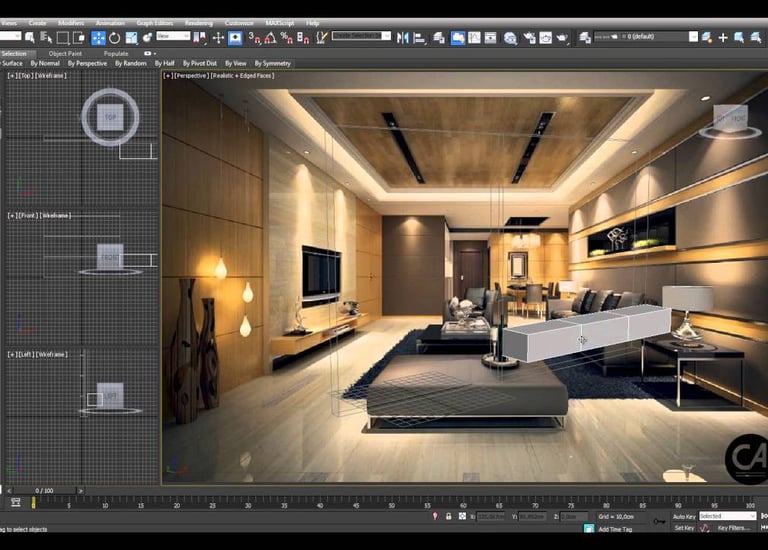Expand the 0 (default) layer dropdown
Screen dimensions: 768x550
click(x=693, y=37)
